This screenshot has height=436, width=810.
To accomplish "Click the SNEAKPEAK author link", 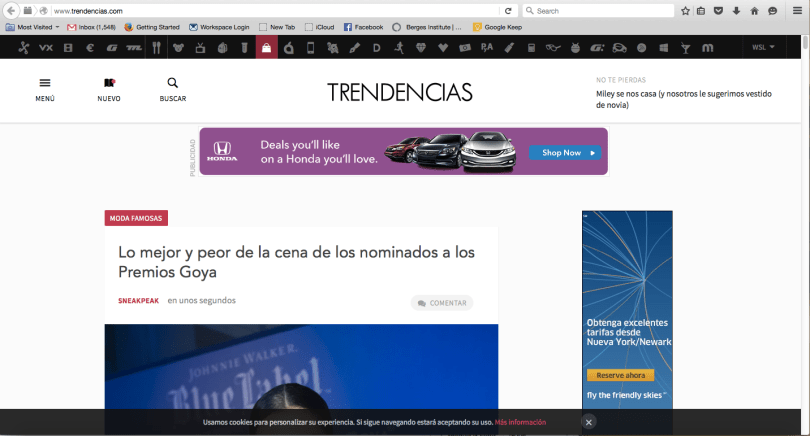I will click(x=138, y=301).
